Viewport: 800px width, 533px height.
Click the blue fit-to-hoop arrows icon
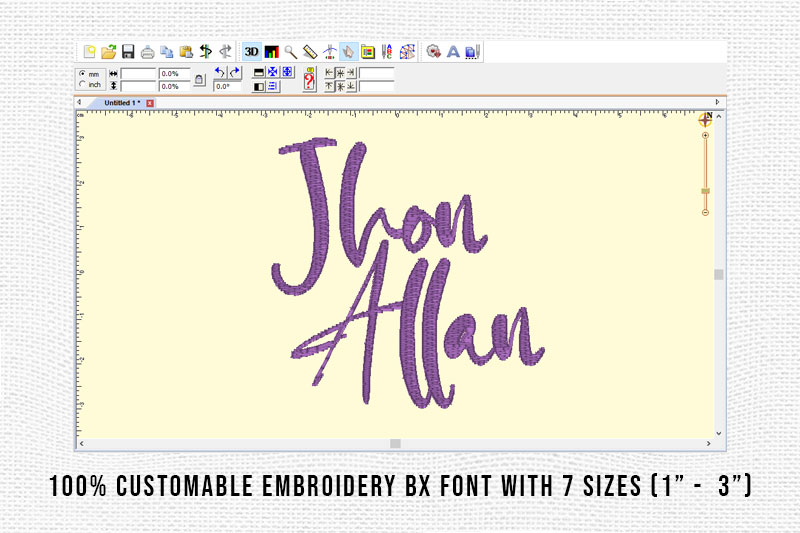(288, 72)
